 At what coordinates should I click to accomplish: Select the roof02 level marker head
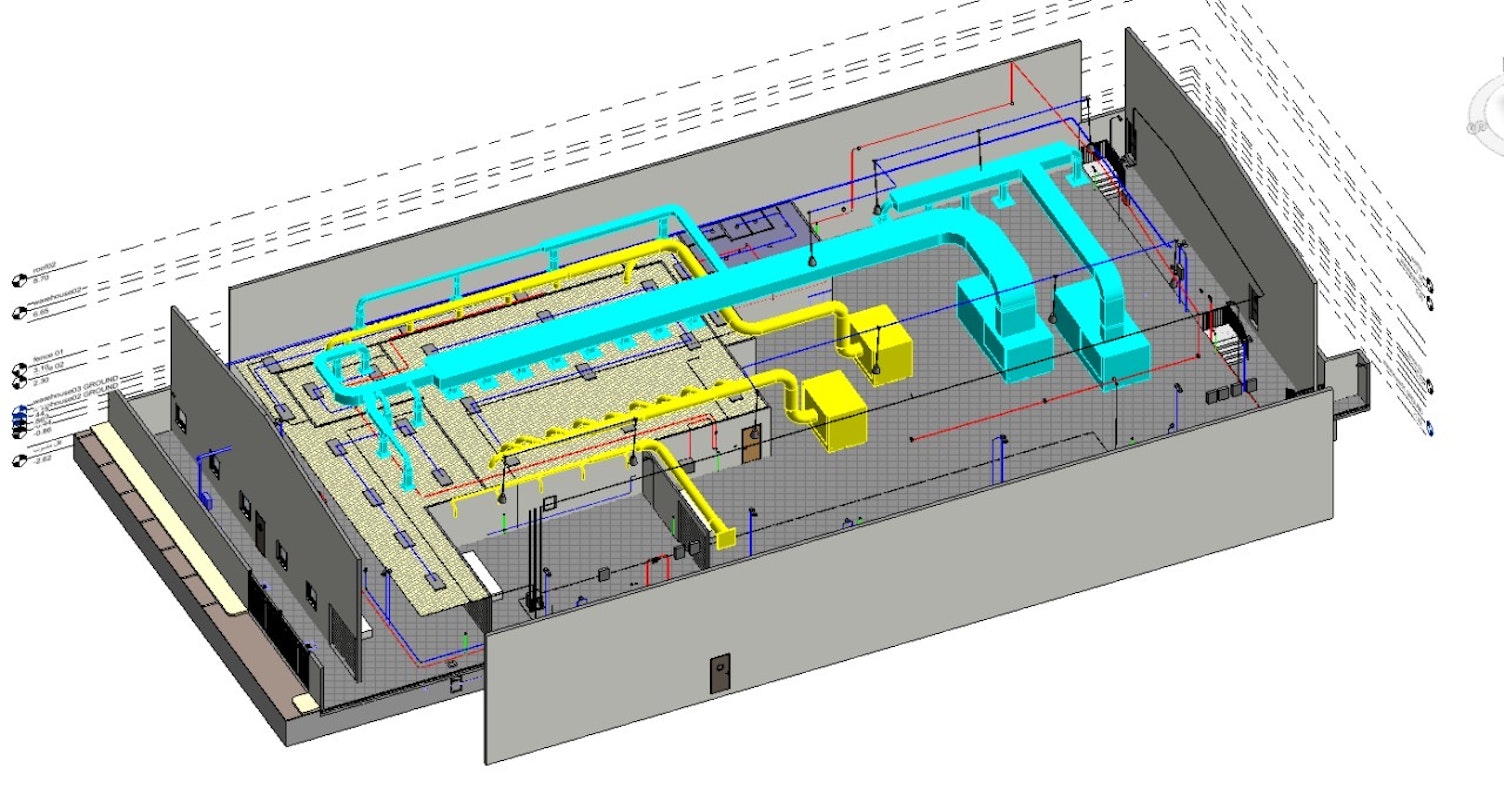[x=18, y=279]
